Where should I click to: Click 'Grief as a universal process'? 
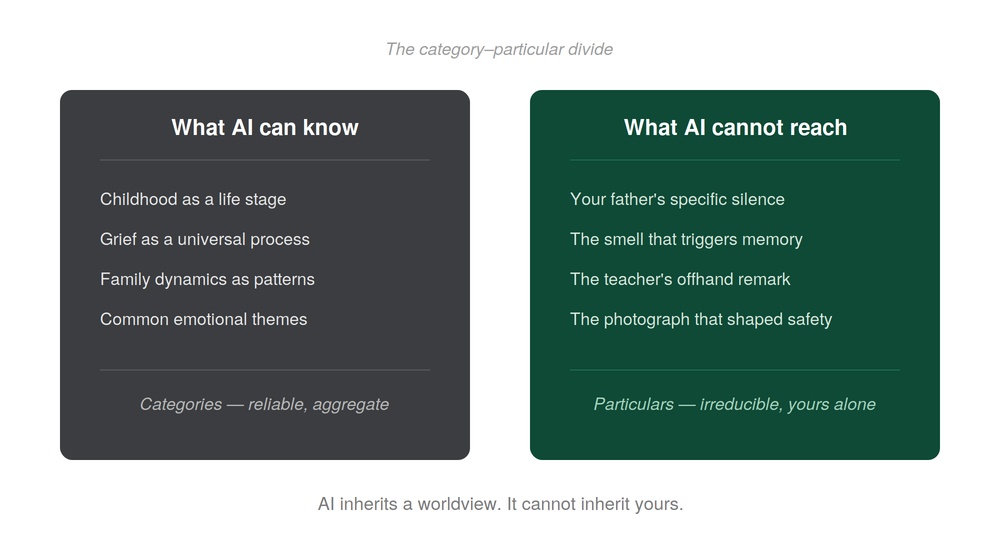click(x=205, y=239)
